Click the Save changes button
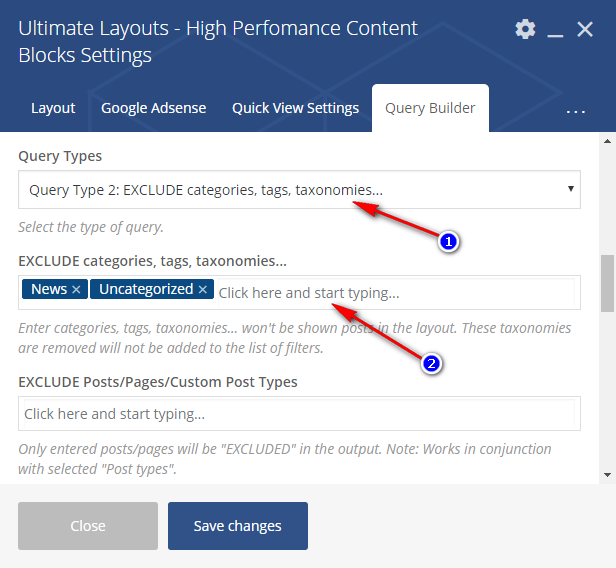The height and width of the screenshot is (568, 616). coord(237,526)
